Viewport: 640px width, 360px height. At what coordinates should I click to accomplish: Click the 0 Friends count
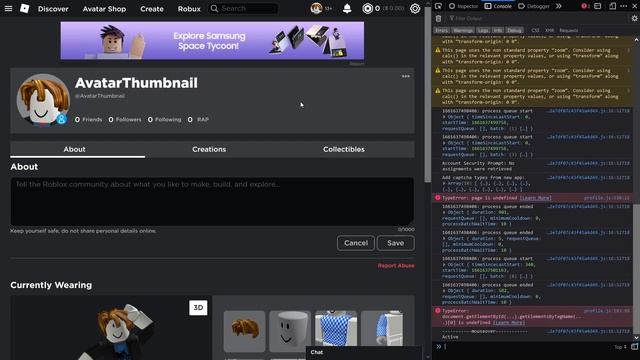[89, 120]
